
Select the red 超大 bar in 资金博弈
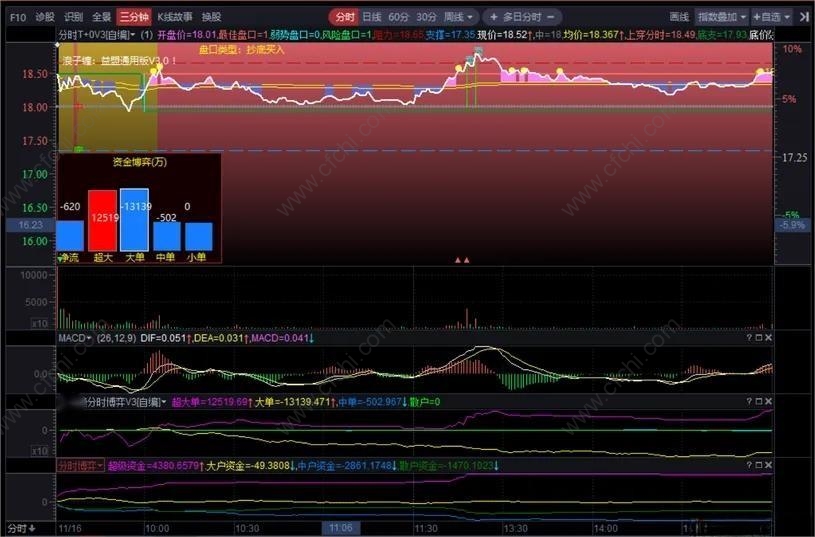(x=102, y=220)
